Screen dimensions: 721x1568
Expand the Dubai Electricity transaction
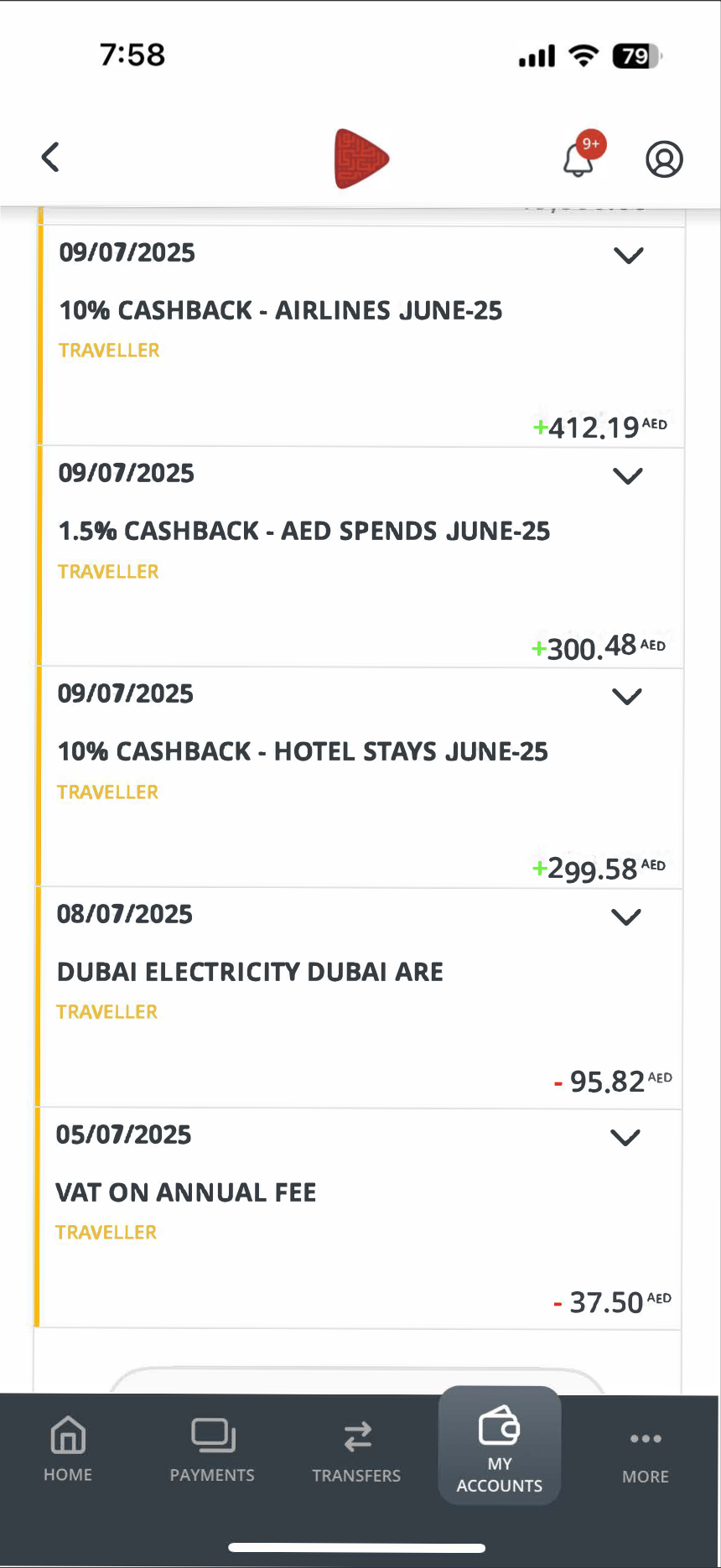(x=626, y=917)
